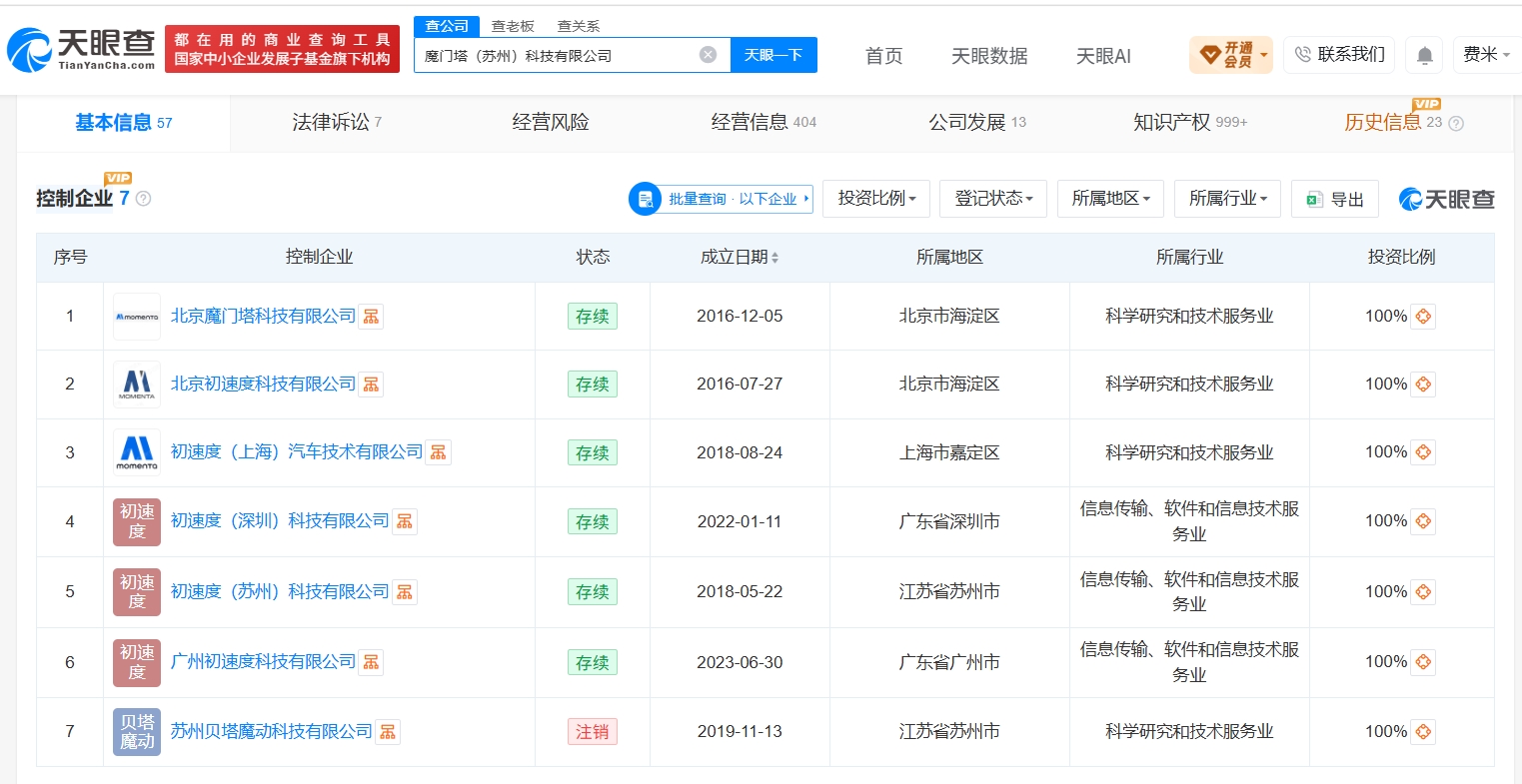Export the table with 导出
The image size is (1522, 784).
(1335, 199)
